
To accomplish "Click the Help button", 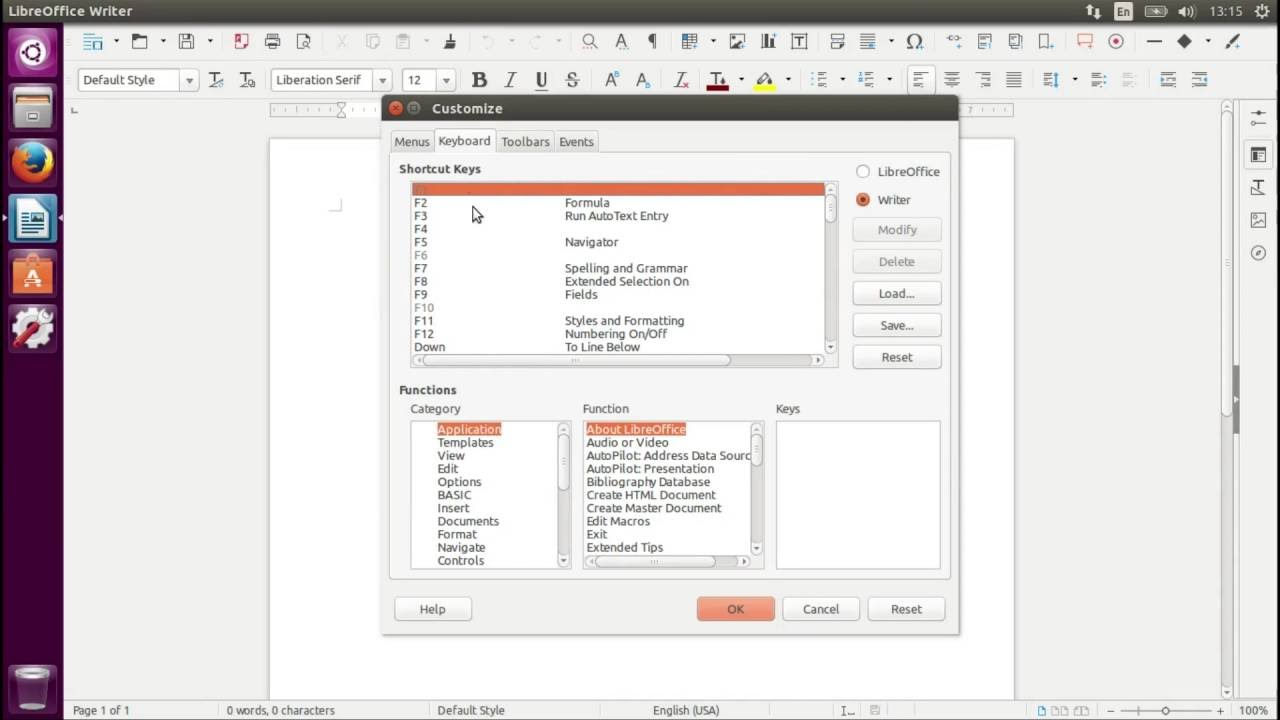I will coord(433,609).
